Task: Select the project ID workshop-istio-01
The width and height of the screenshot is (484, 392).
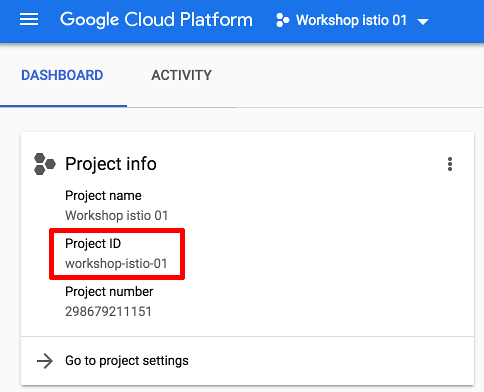Action: click(x=116, y=264)
